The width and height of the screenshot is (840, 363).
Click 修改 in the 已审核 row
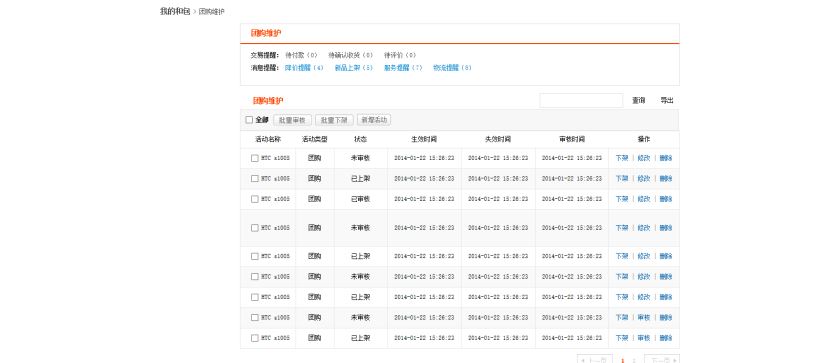pos(643,199)
